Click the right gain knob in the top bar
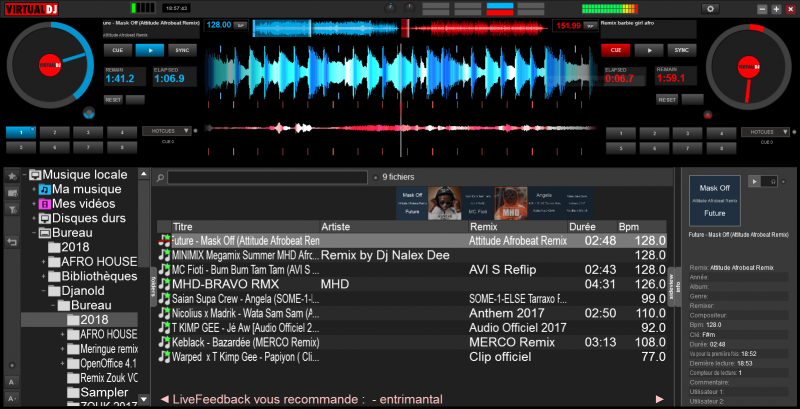 [409, 8]
